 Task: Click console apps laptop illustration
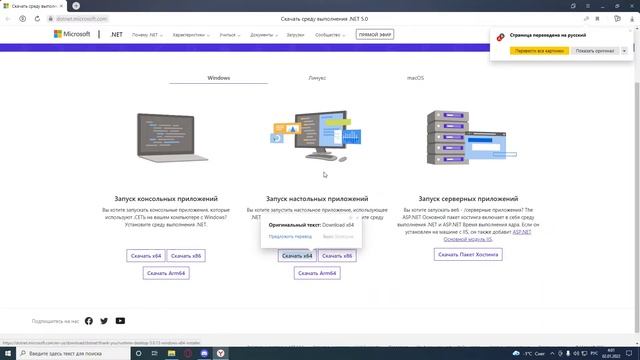172,138
